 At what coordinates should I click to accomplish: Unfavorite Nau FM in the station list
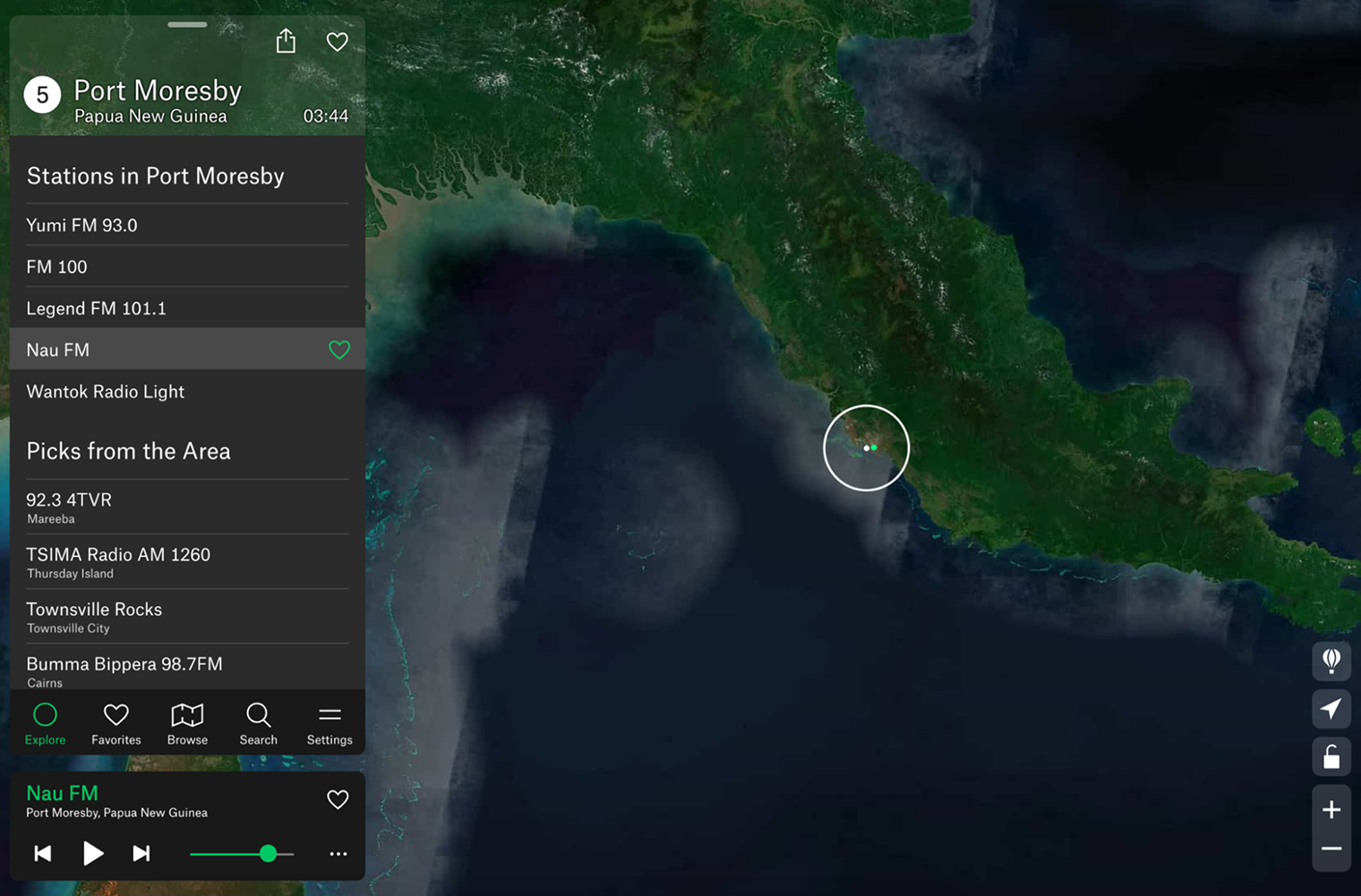[338, 350]
